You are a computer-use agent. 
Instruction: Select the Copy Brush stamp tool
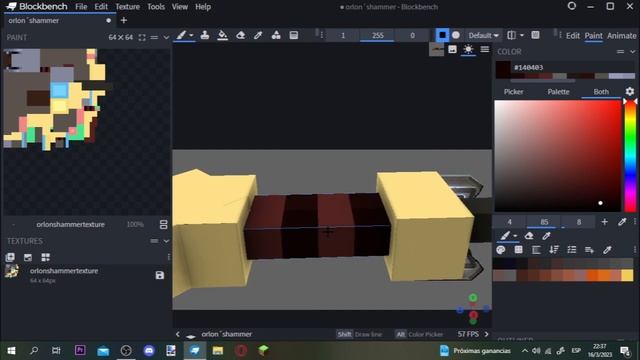pos(204,36)
